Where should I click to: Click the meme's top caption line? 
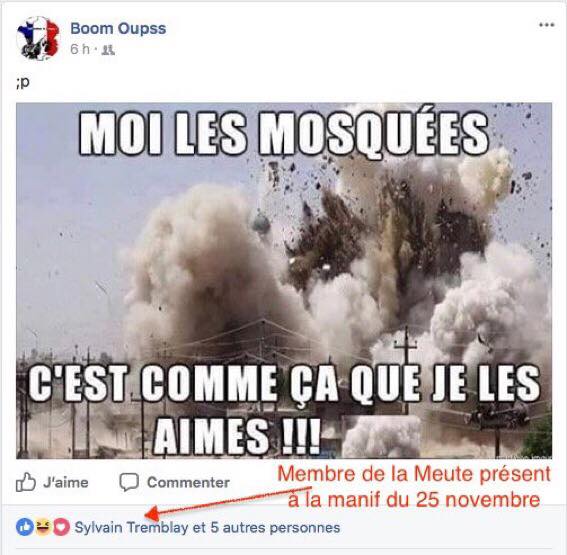(284, 132)
